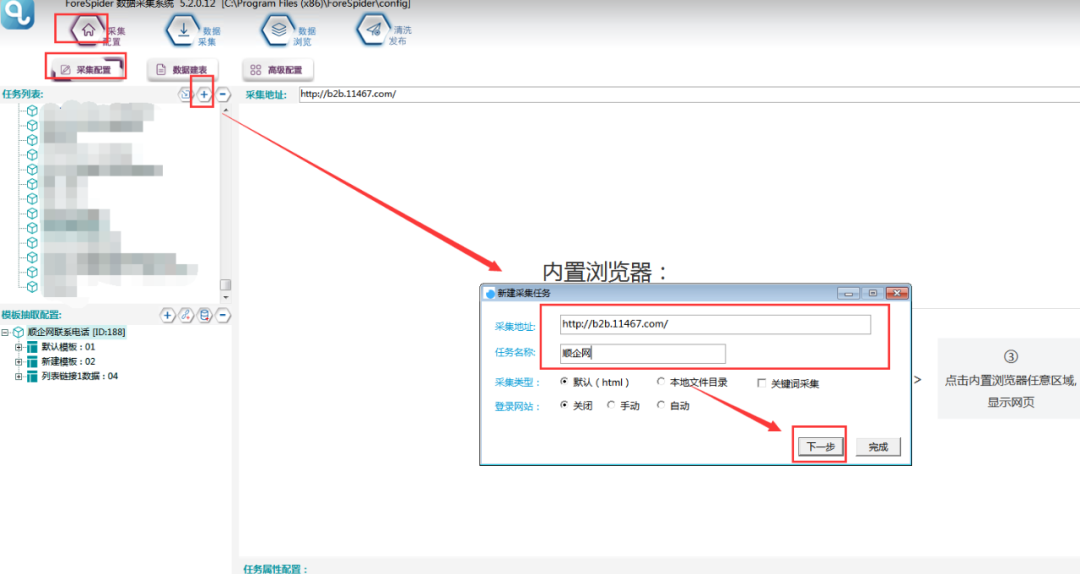The image size is (1080, 574).
Task: Click the database icon in 模板抽取配置 header
Action: coord(205,316)
